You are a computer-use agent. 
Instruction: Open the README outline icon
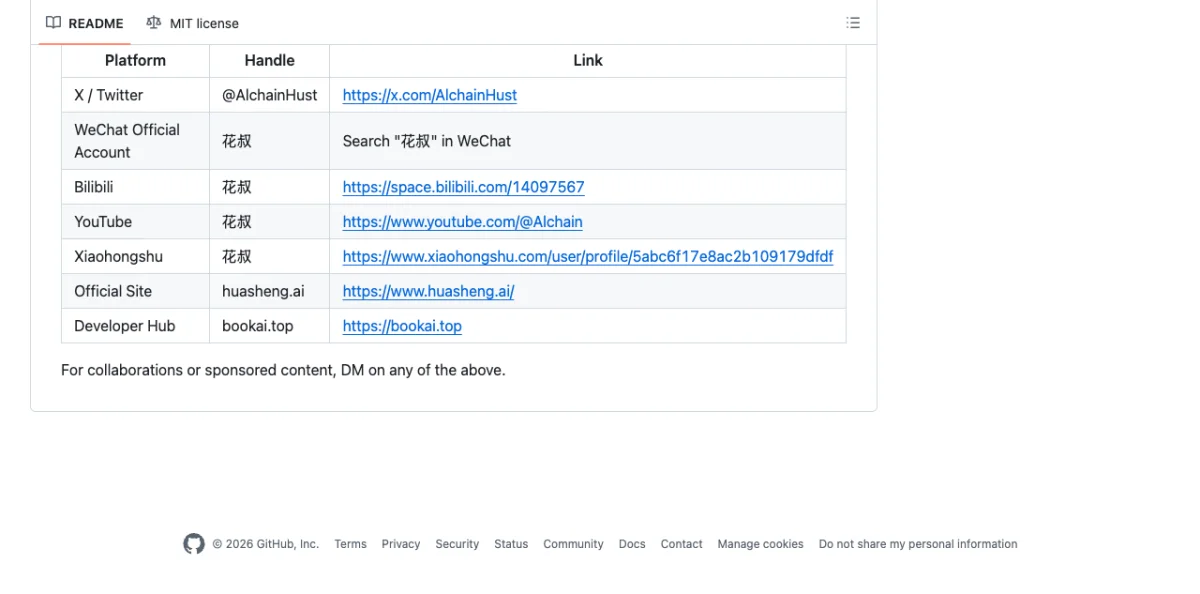pos(853,23)
